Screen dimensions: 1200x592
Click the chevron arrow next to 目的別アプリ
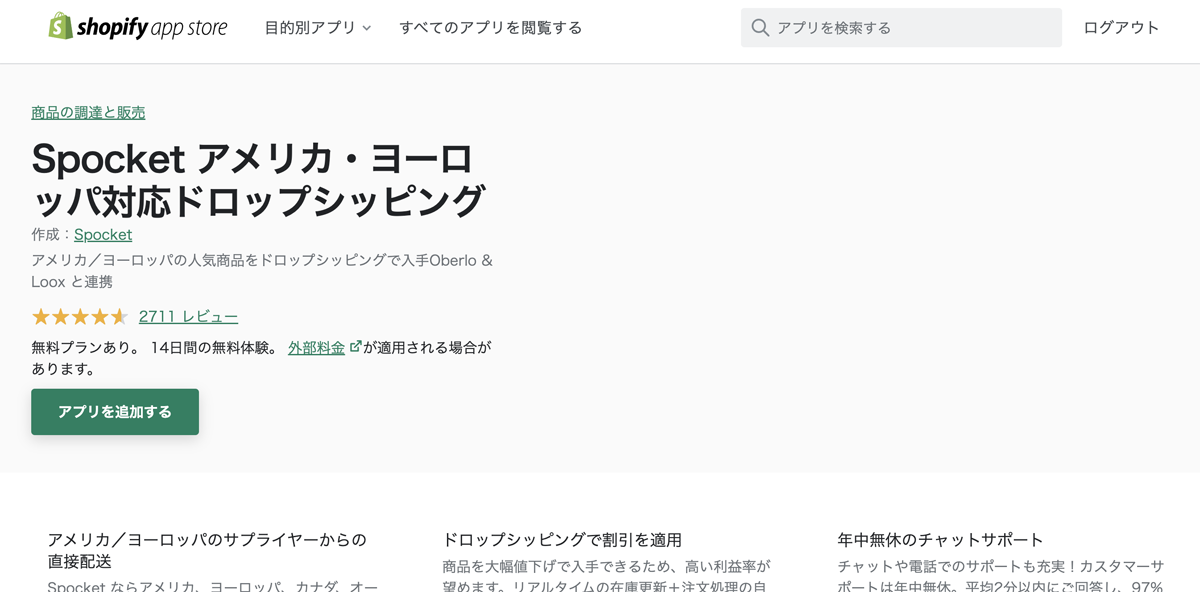click(367, 28)
